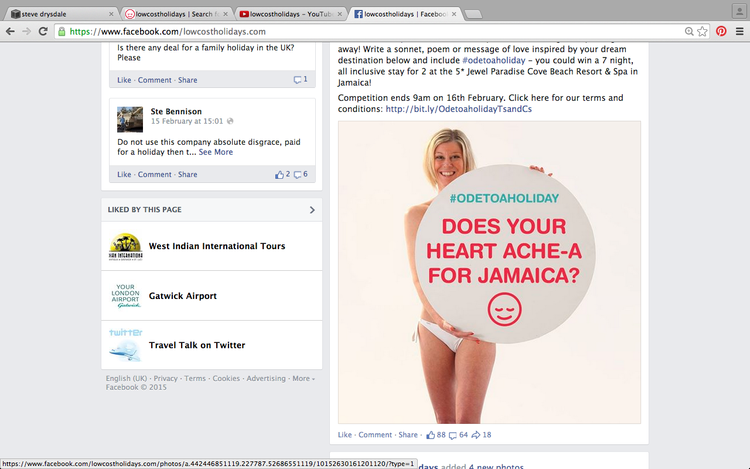Click the 88 likes thumbs-up on photo post
The image size is (750, 469).
coord(436,435)
